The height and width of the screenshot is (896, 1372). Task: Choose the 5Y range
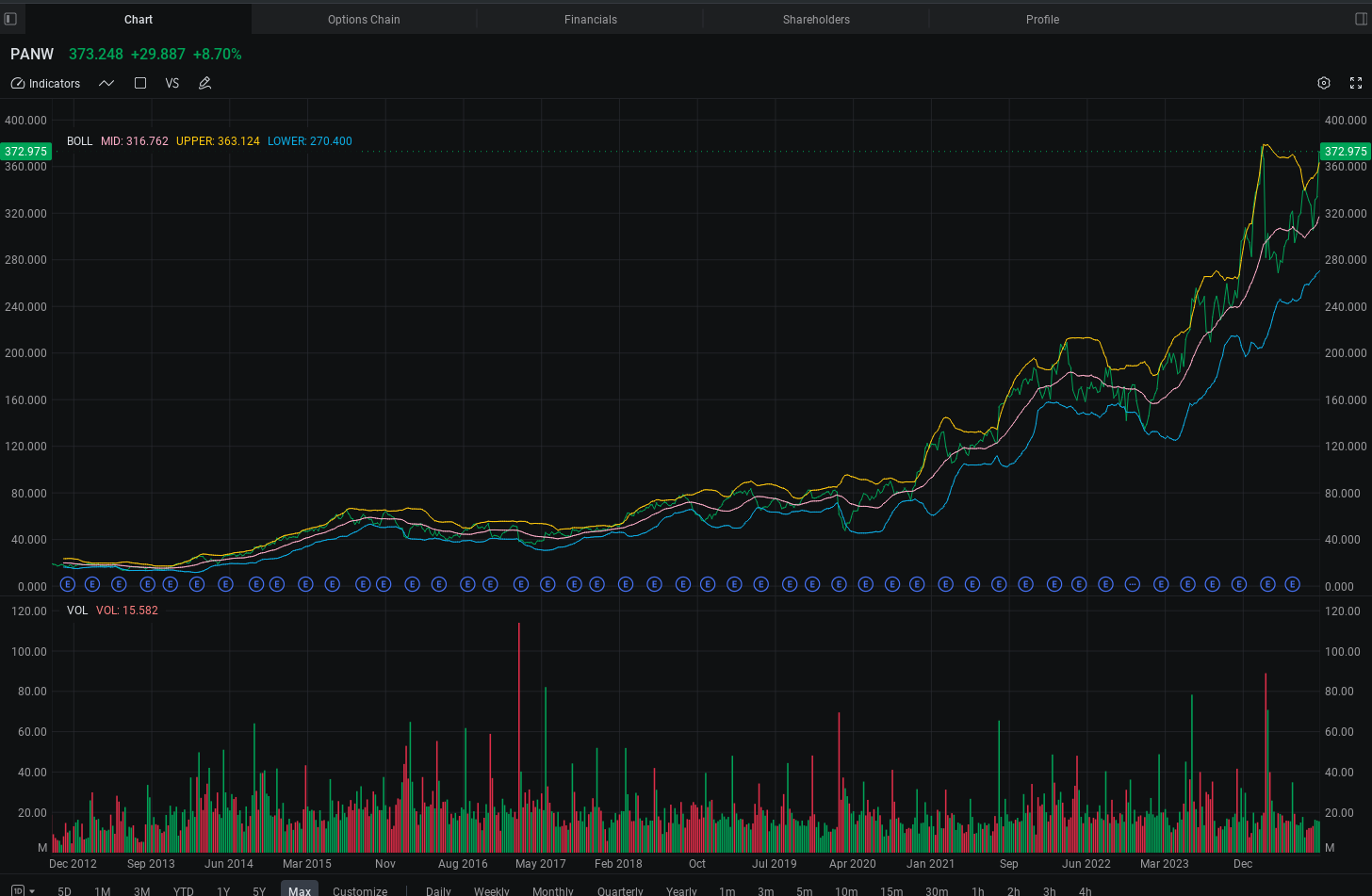(x=259, y=890)
